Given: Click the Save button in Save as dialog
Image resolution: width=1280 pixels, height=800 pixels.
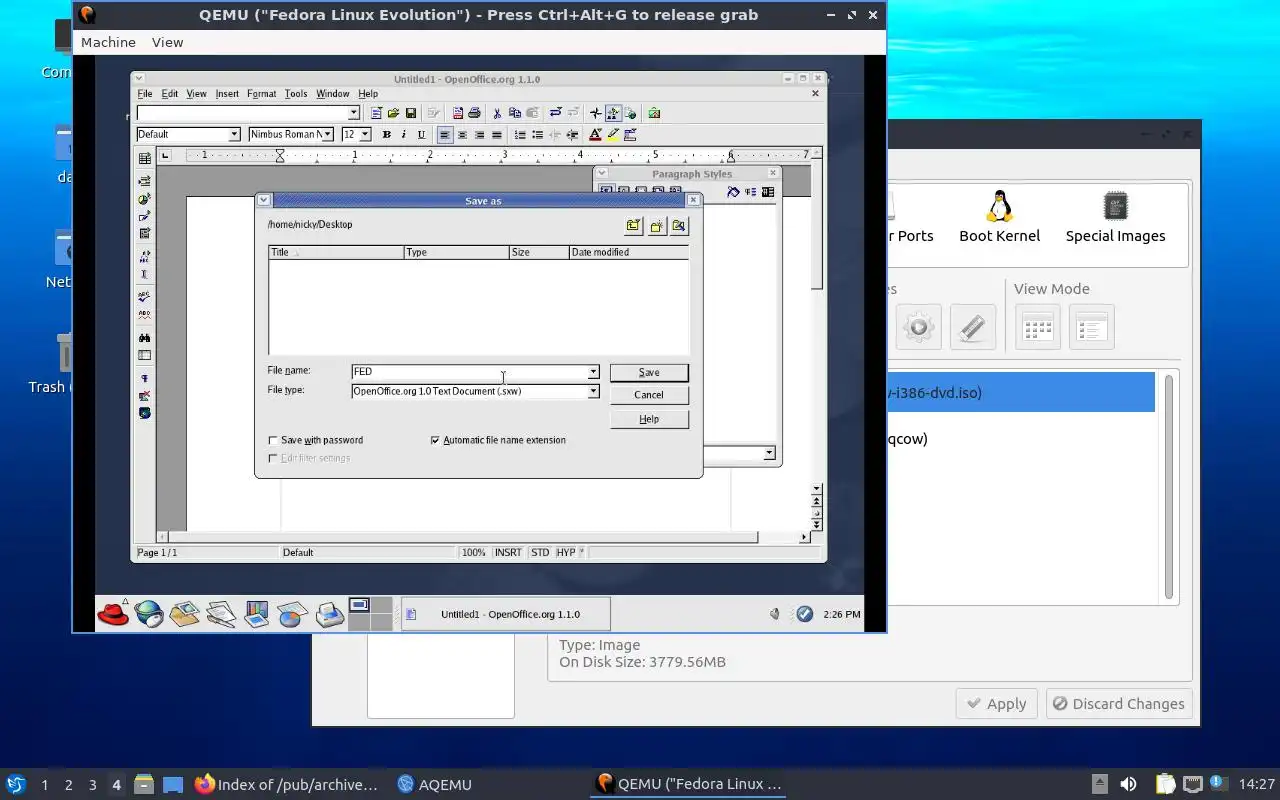Looking at the screenshot, I should (x=649, y=372).
